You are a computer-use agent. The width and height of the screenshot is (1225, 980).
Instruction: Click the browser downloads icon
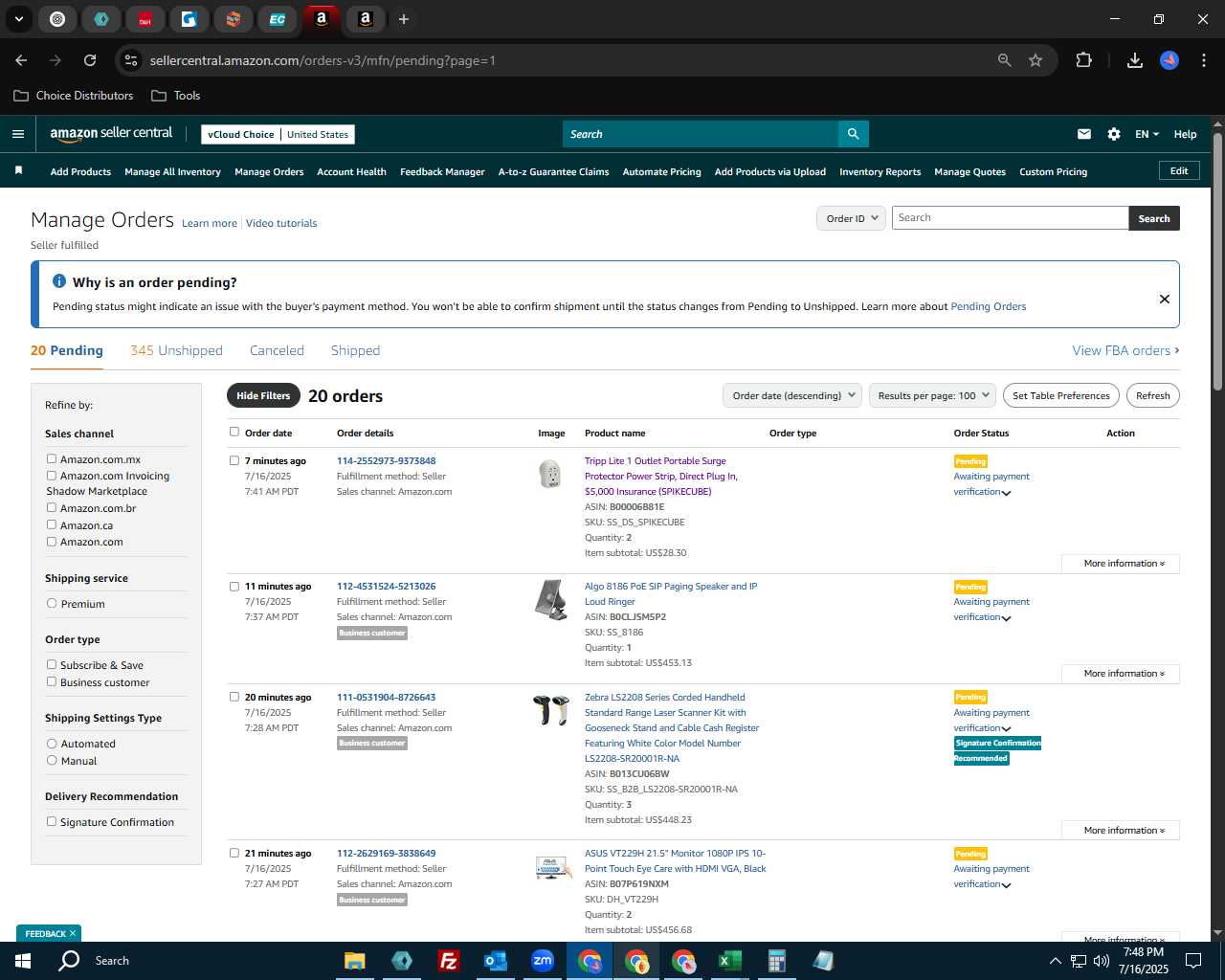(1135, 60)
